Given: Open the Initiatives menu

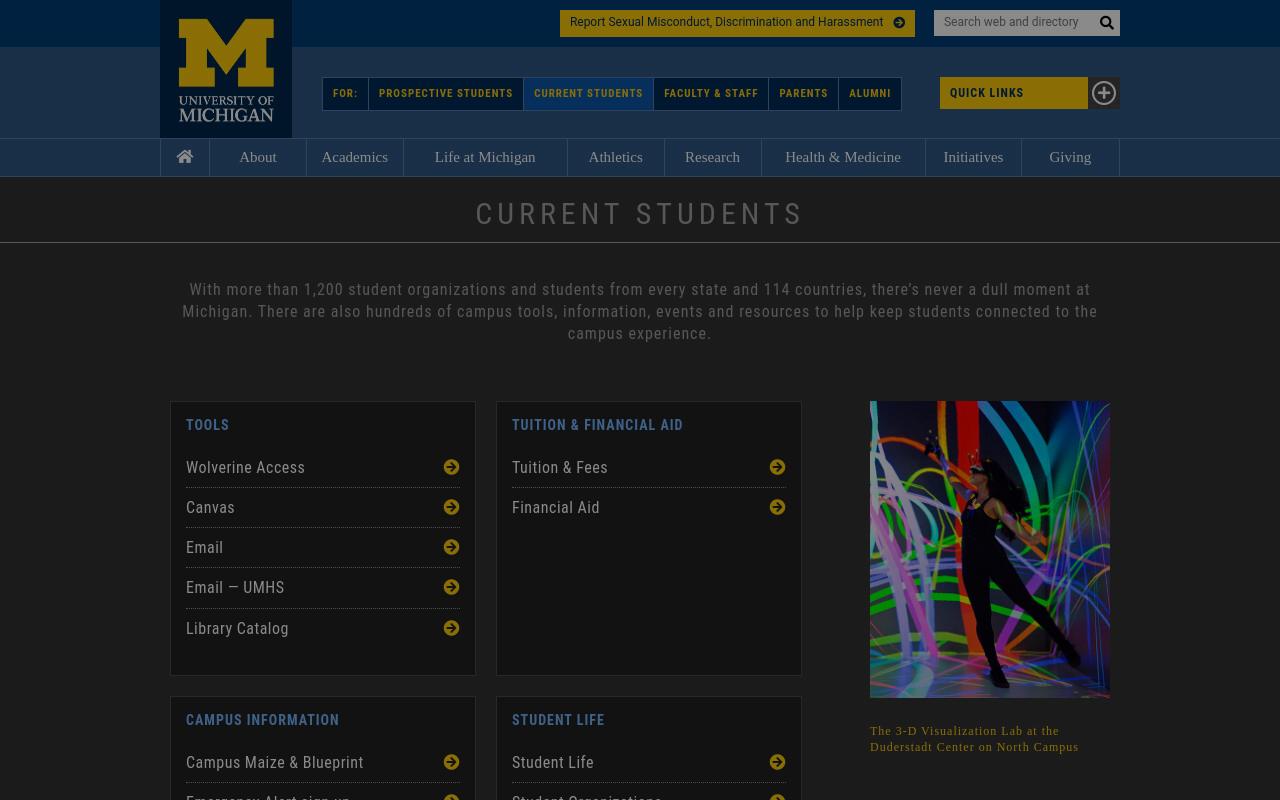Looking at the screenshot, I should coord(973,157).
